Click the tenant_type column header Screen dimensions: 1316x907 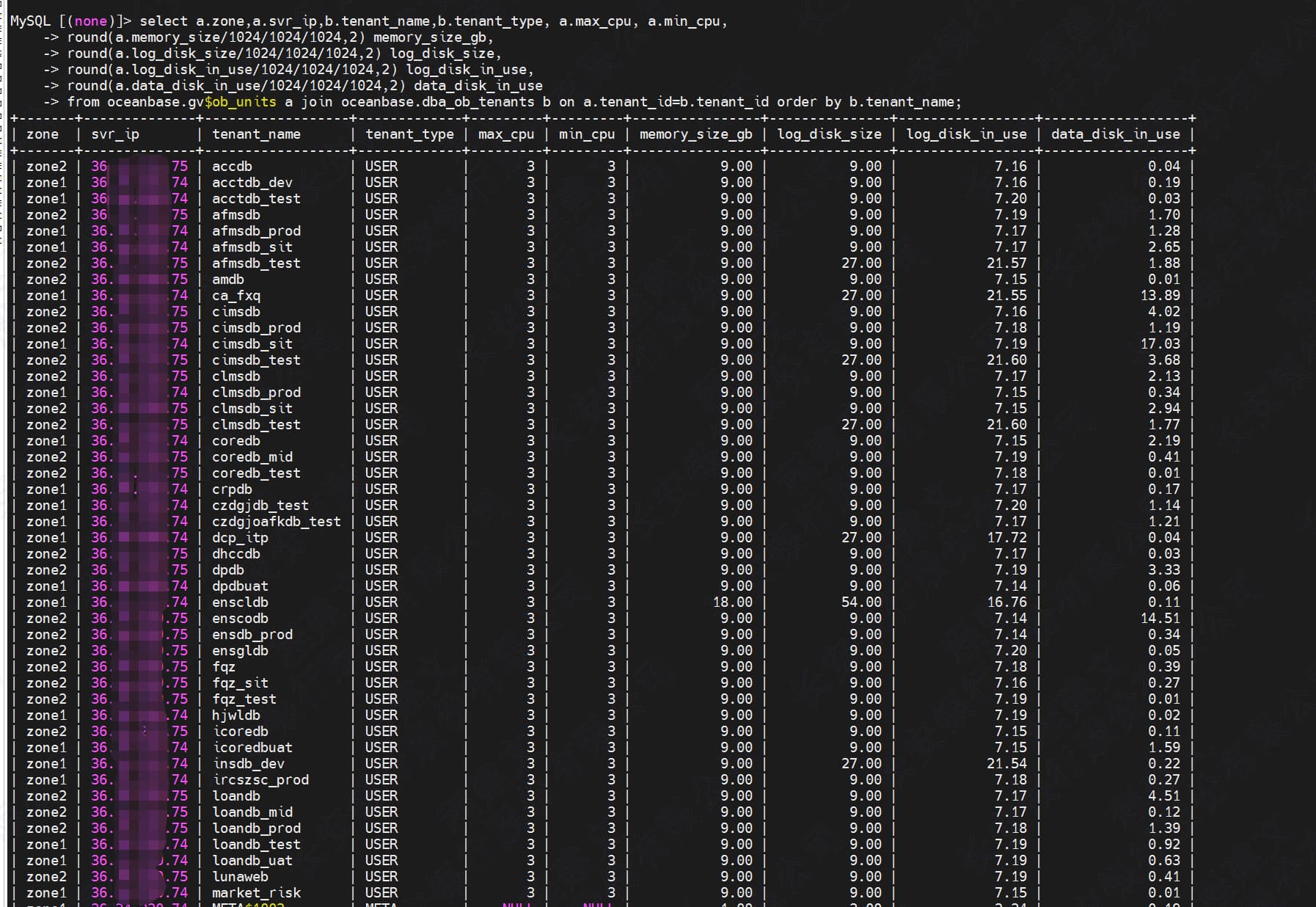coord(409,134)
